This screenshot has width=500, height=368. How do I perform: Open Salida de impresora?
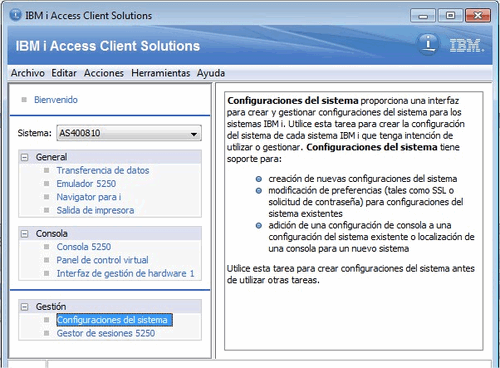(x=95, y=210)
